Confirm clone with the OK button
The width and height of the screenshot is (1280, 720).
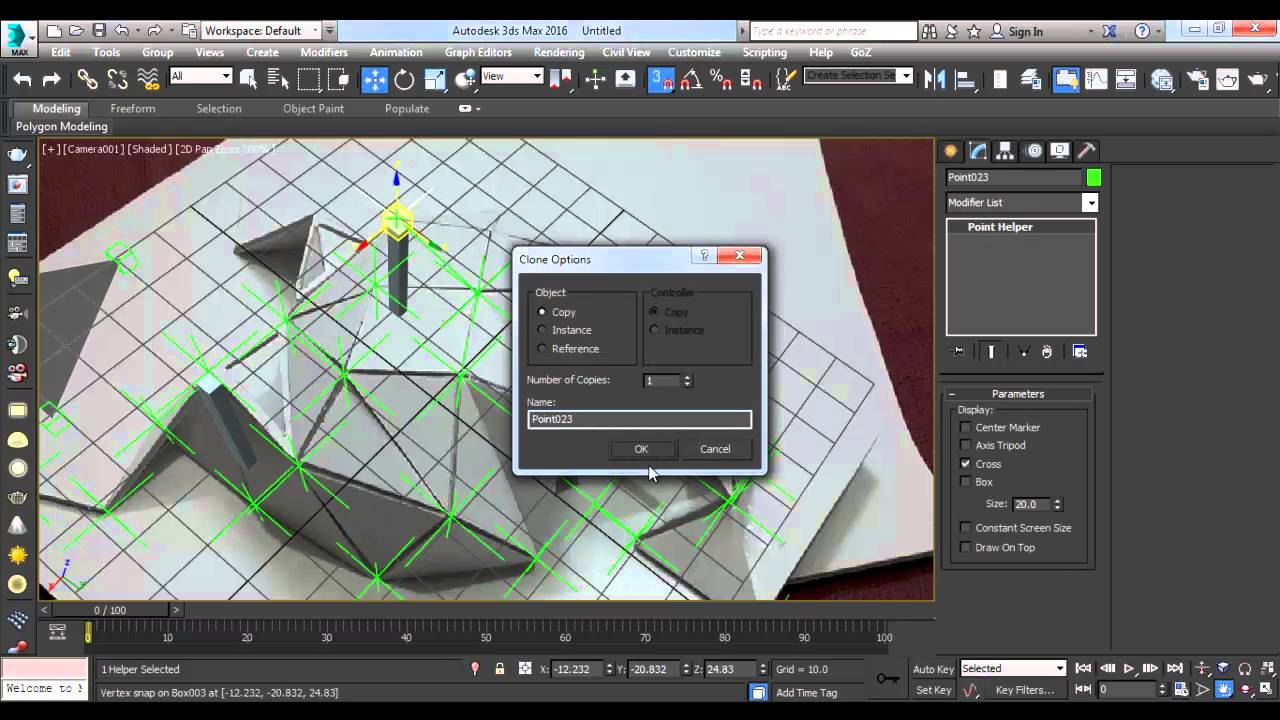641,449
